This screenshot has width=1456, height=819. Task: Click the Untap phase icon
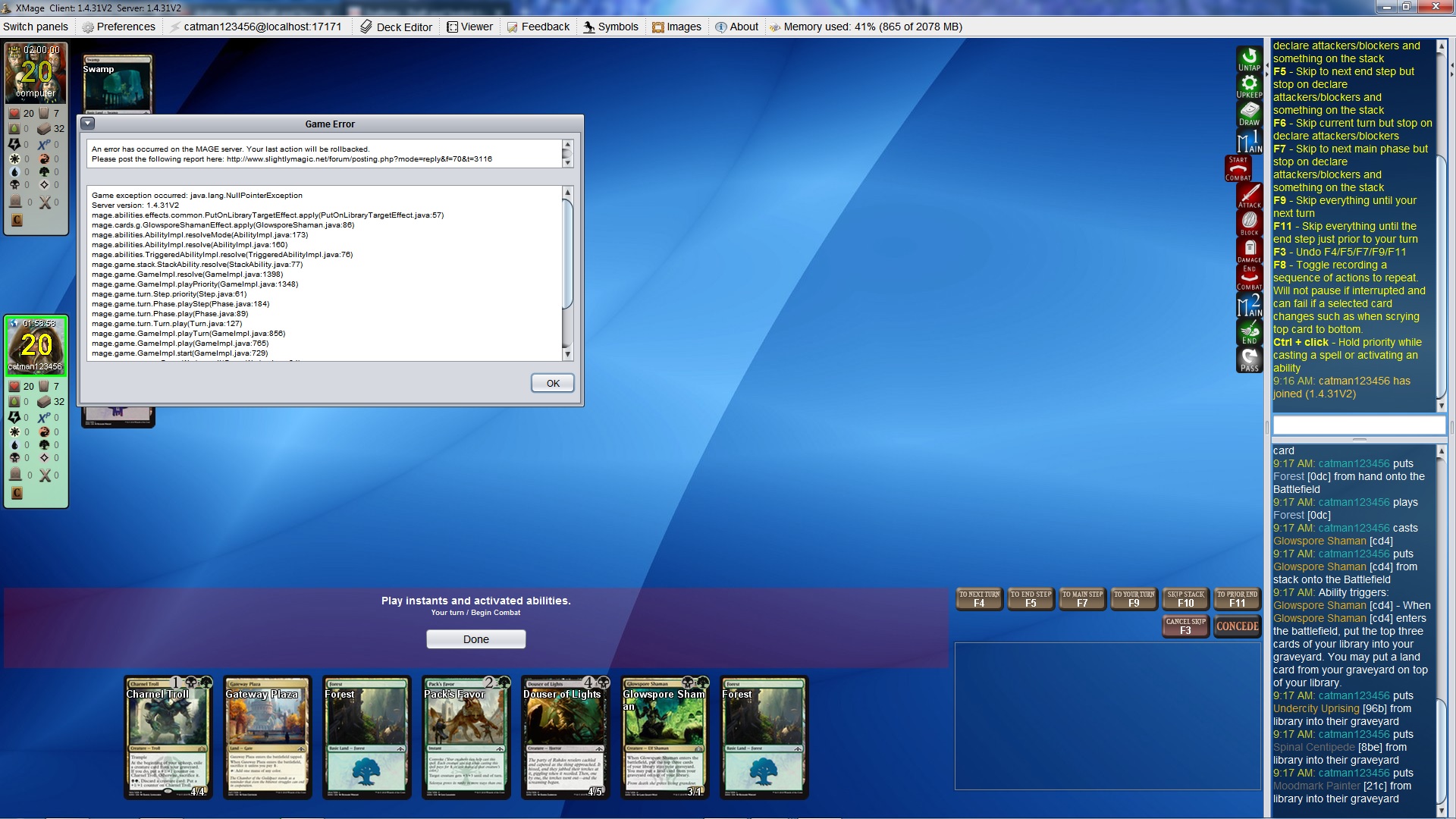coord(1249,59)
